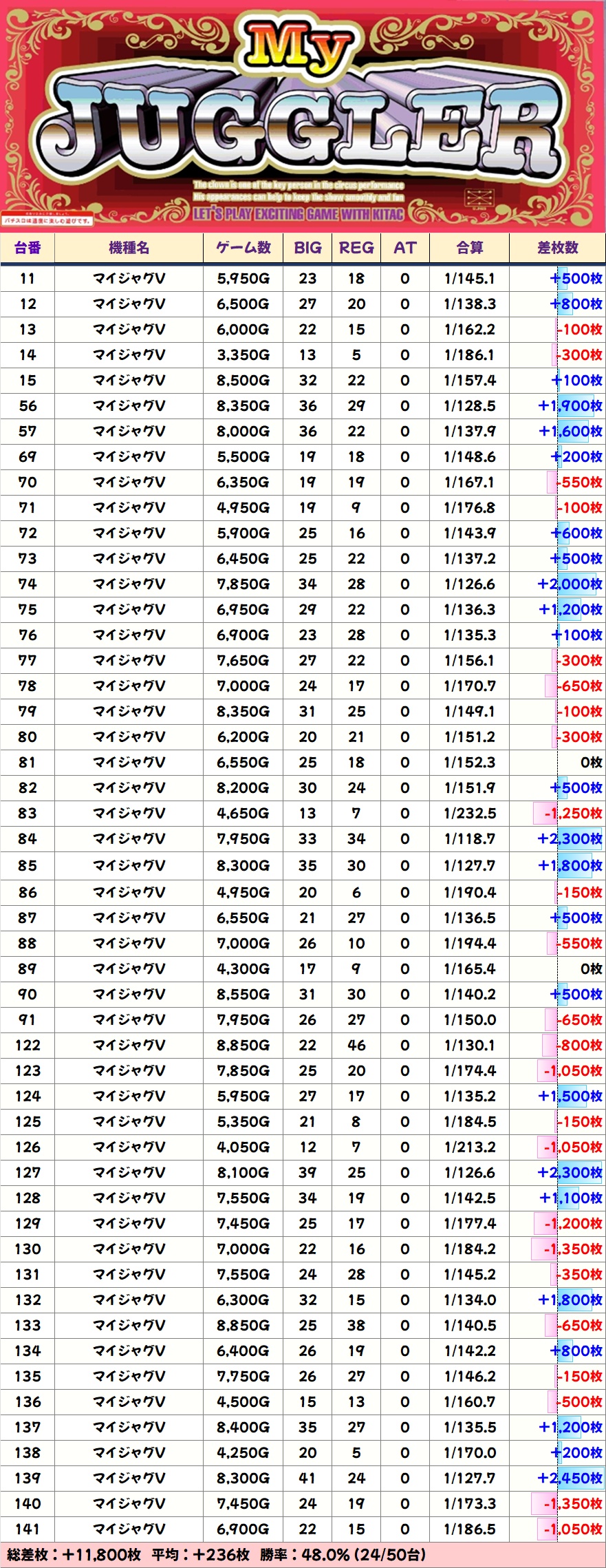Viewport: 606px width, 1568px height.
Task: Select the BIG column header
Action: tap(307, 248)
